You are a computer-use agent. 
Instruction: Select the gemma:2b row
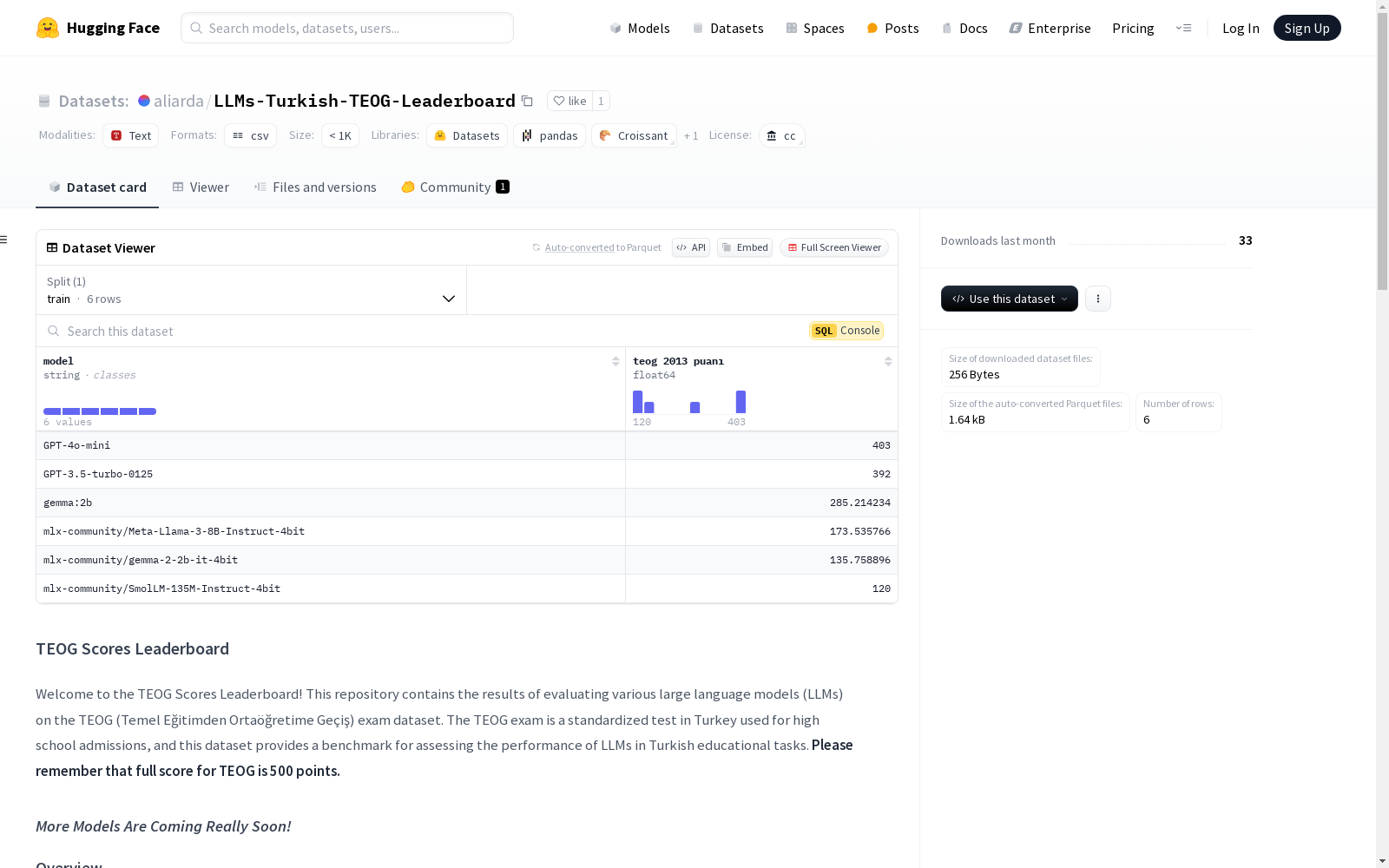tap(467, 503)
